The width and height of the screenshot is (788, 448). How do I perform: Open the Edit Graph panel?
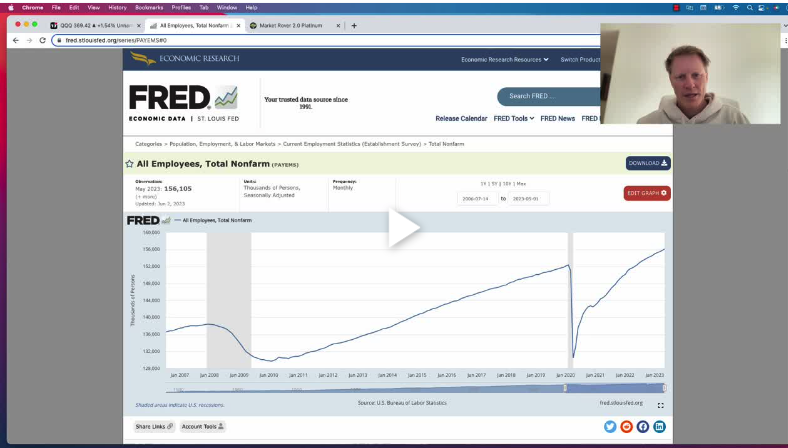click(647, 193)
